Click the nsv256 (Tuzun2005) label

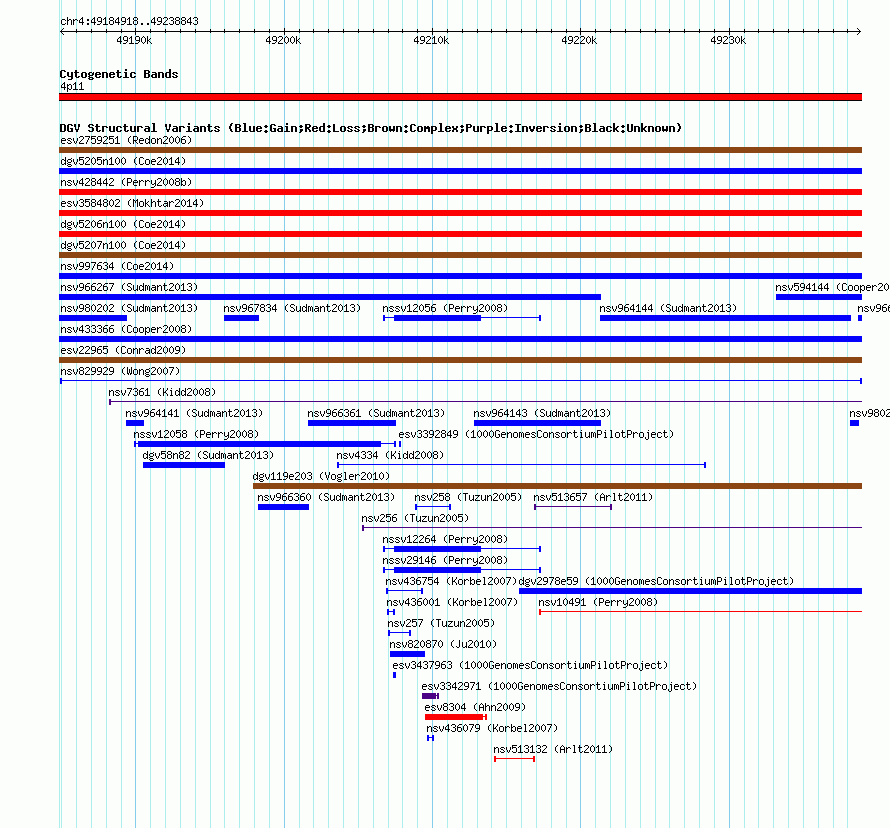point(415,518)
